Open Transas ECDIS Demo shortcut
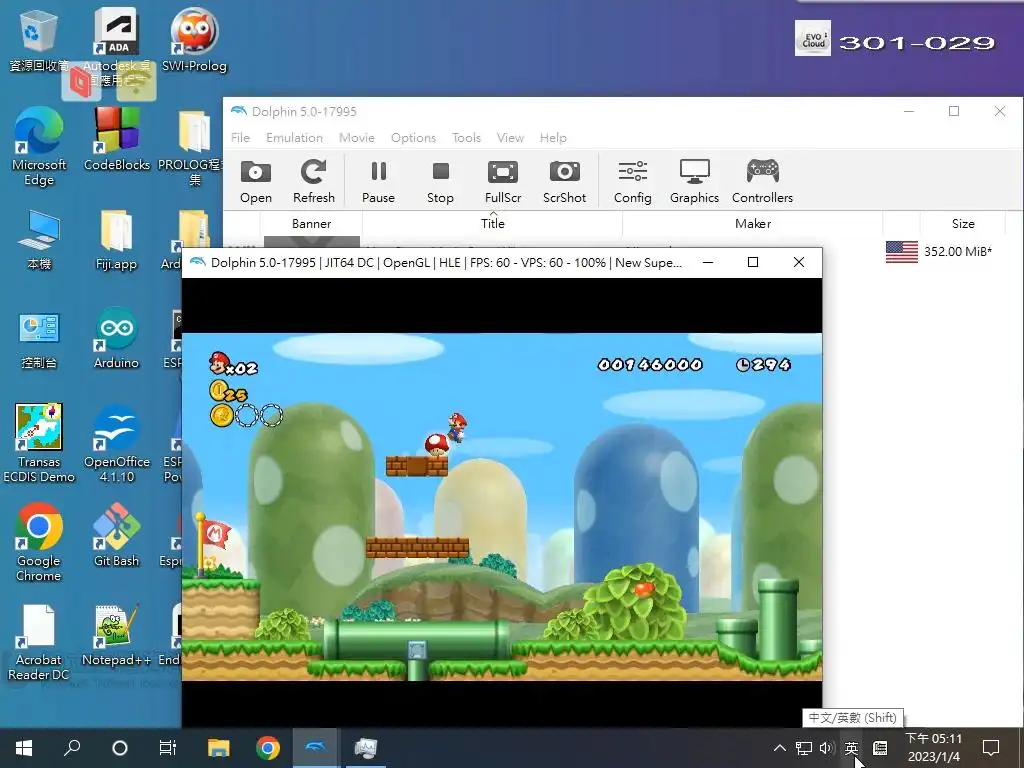This screenshot has height=768, width=1024. click(39, 443)
